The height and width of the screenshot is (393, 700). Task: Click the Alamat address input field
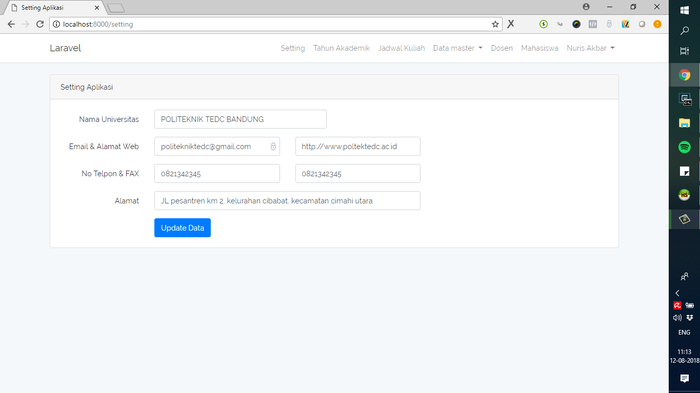287,201
